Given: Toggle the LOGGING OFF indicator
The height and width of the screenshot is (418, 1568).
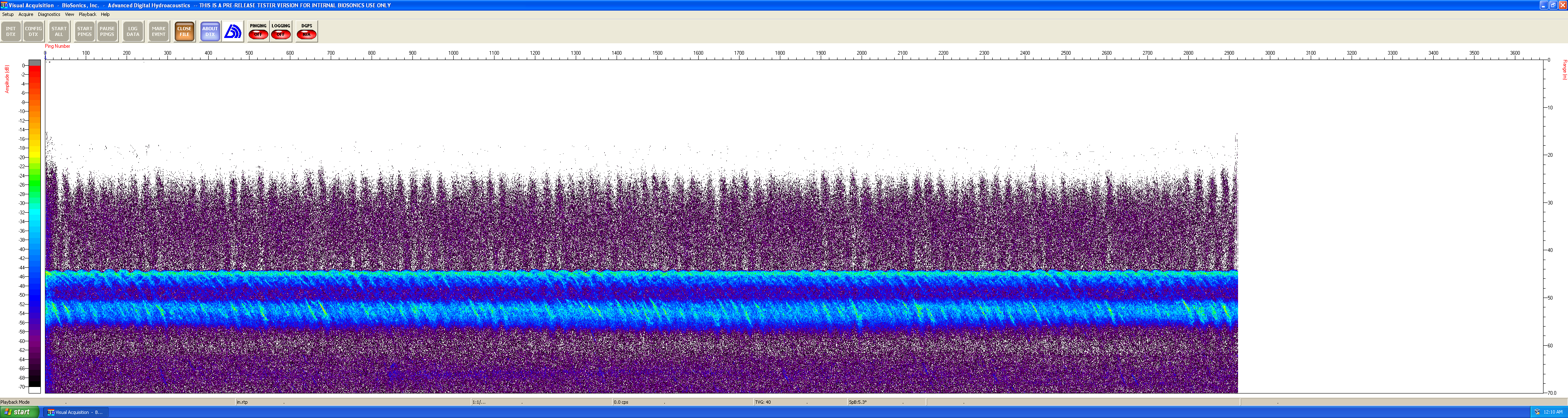Looking at the screenshot, I should (x=281, y=32).
